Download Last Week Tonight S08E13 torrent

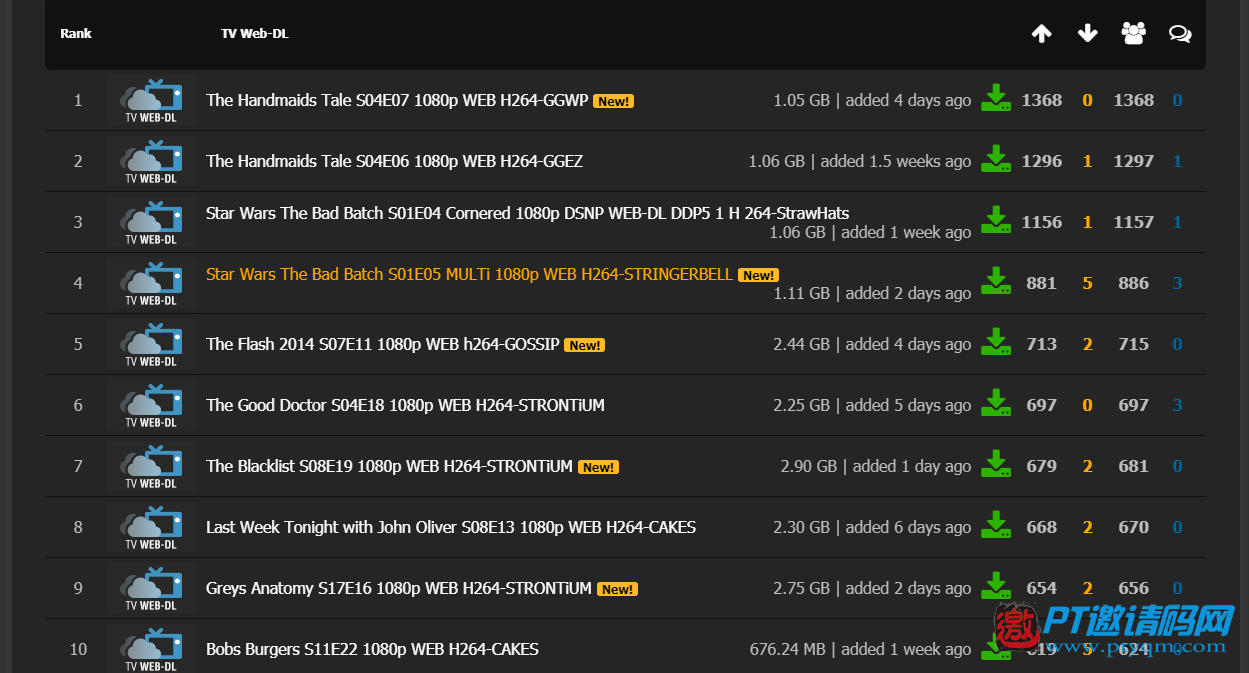(995, 525)
